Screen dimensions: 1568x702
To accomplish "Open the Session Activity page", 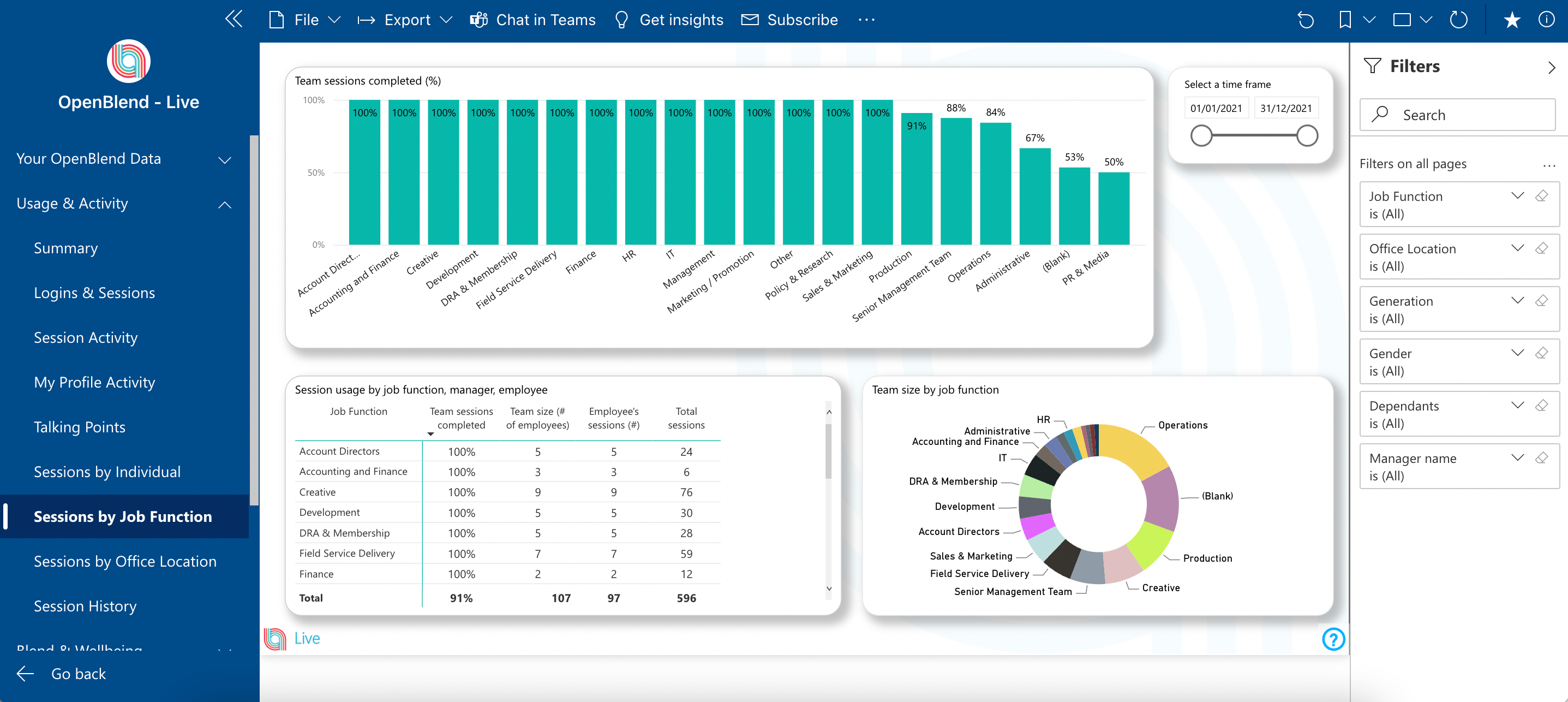I will tap(86, 338).
